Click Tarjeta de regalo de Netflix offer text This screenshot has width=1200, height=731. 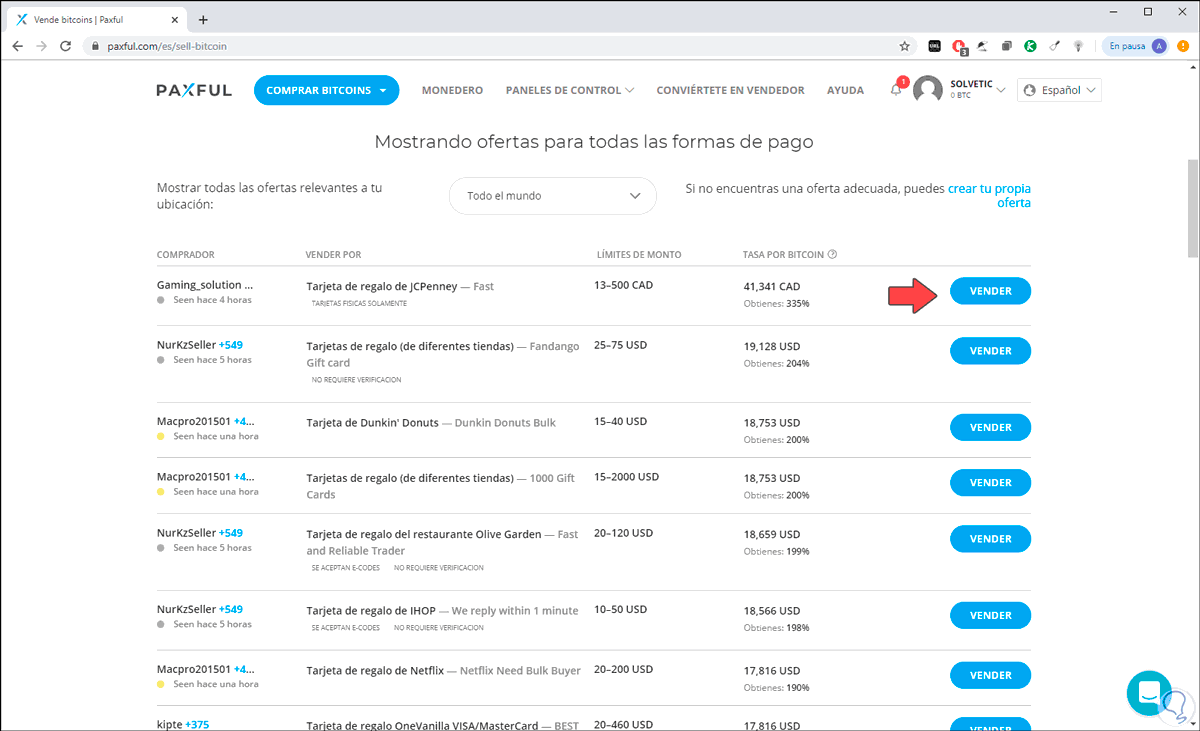(x=374, y=670)
